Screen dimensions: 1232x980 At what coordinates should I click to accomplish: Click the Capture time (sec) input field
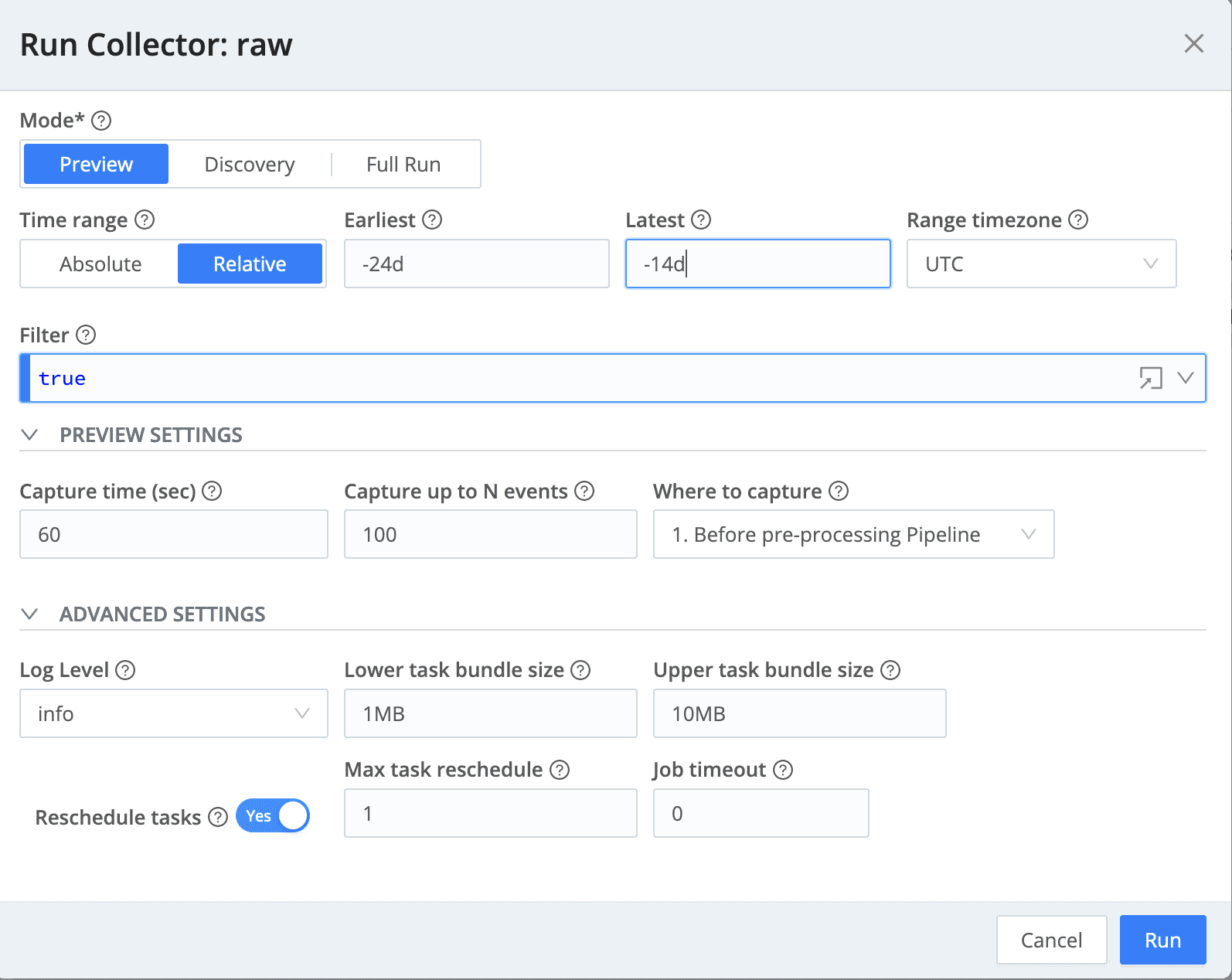pos(174,535)
